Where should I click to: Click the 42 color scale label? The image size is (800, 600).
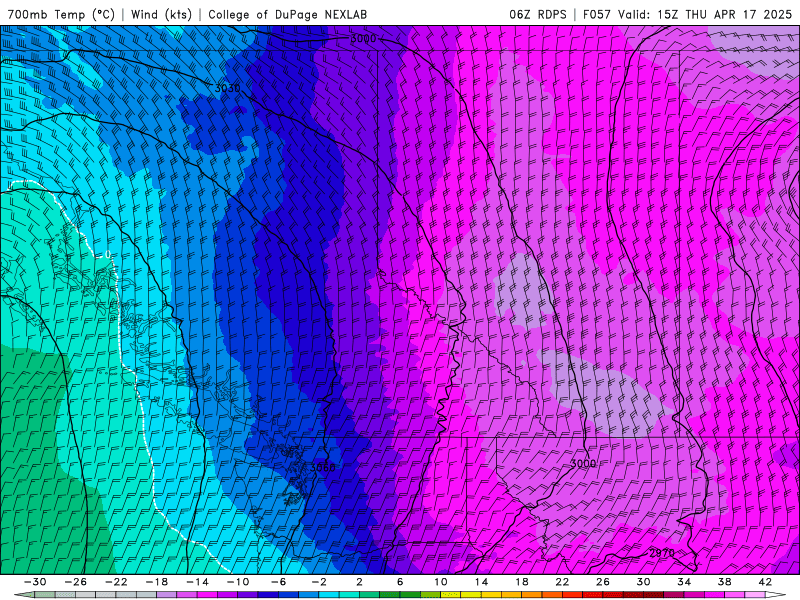click(x=765, y=582)
